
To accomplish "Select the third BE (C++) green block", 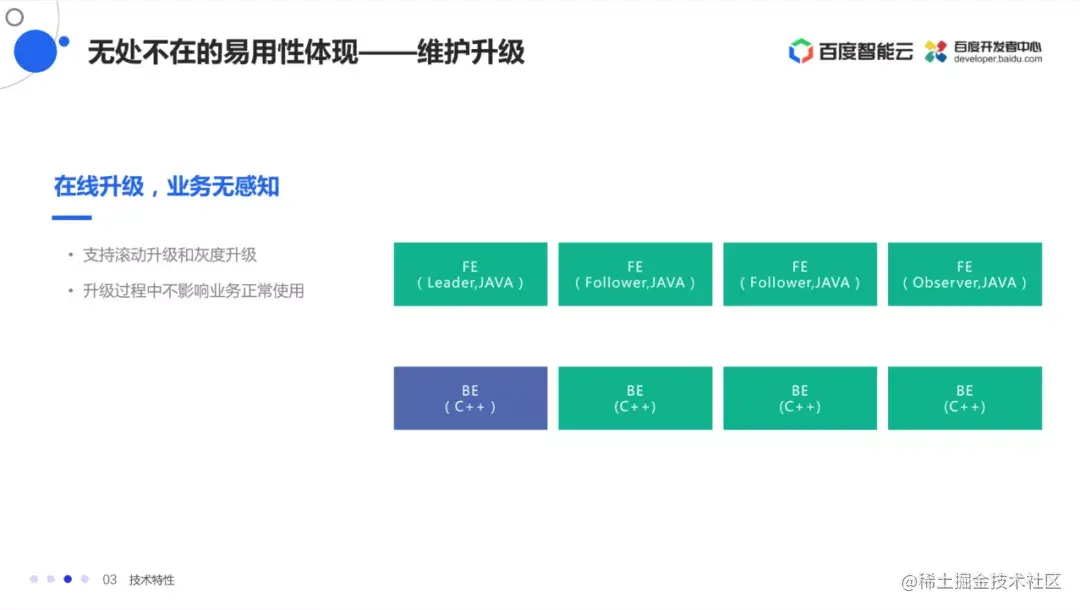I will point(799,397).
